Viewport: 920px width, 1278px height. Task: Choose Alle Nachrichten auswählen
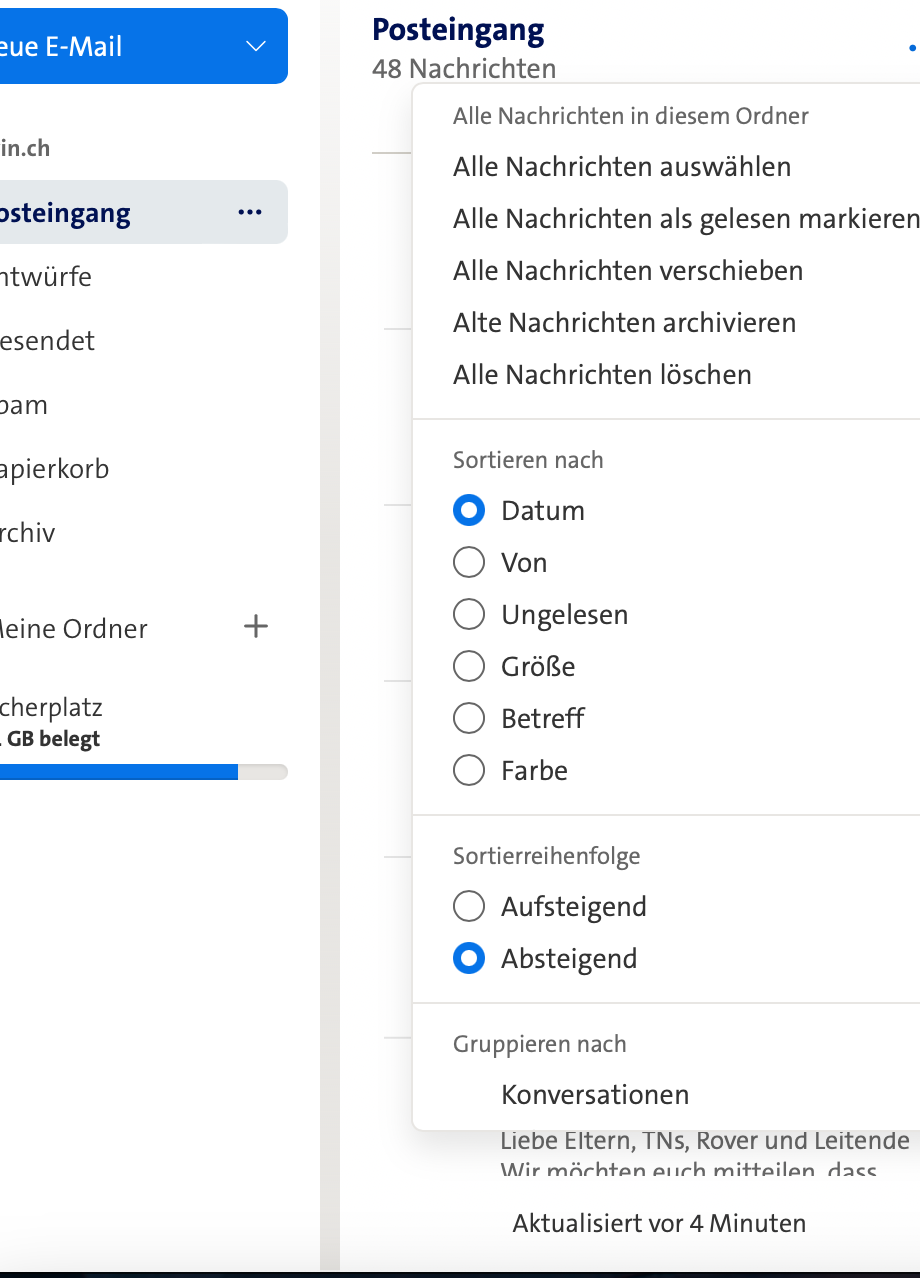621,167
